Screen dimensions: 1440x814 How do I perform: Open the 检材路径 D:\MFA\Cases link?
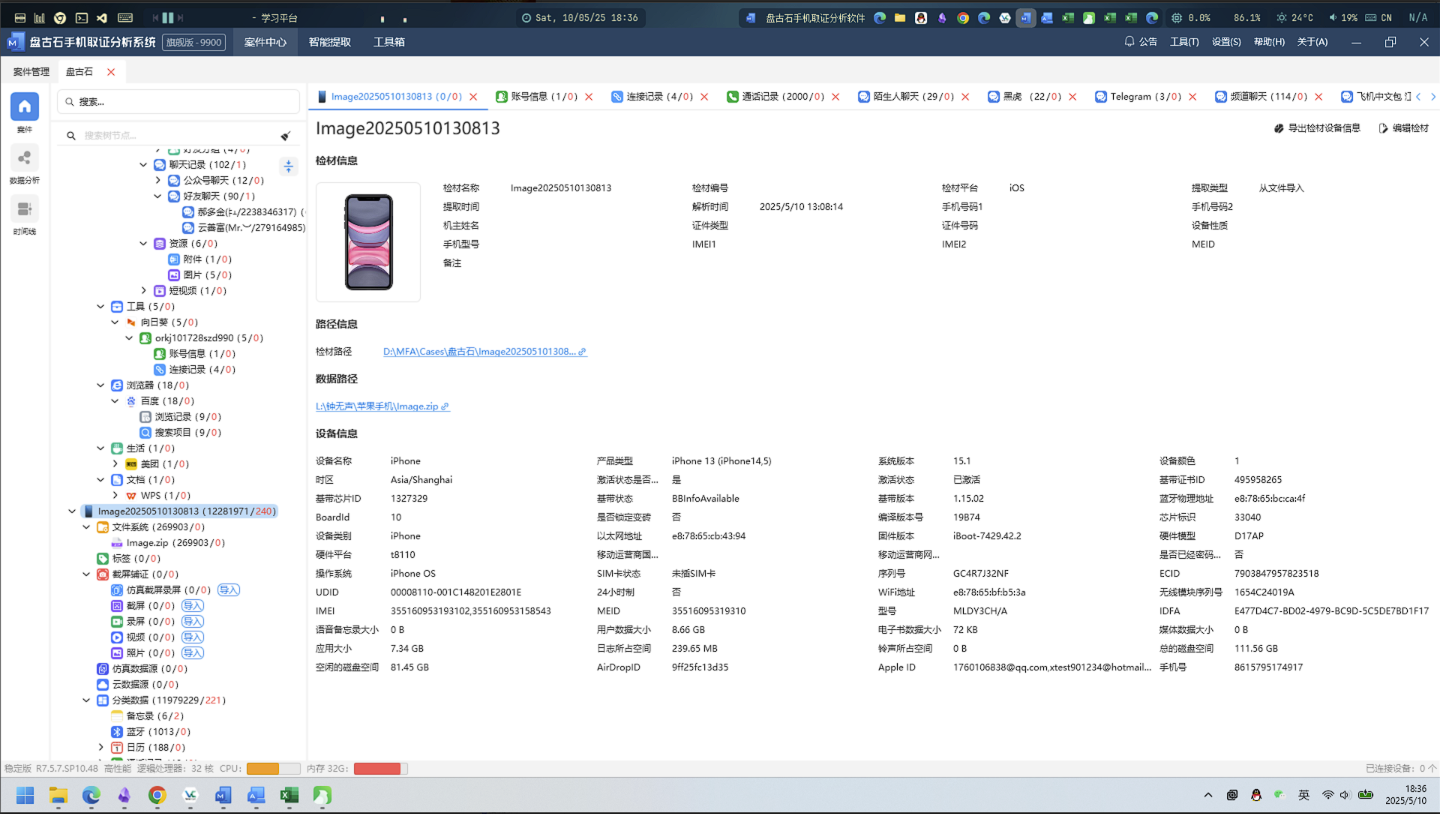pyautogui.click(x=480, y=352)
